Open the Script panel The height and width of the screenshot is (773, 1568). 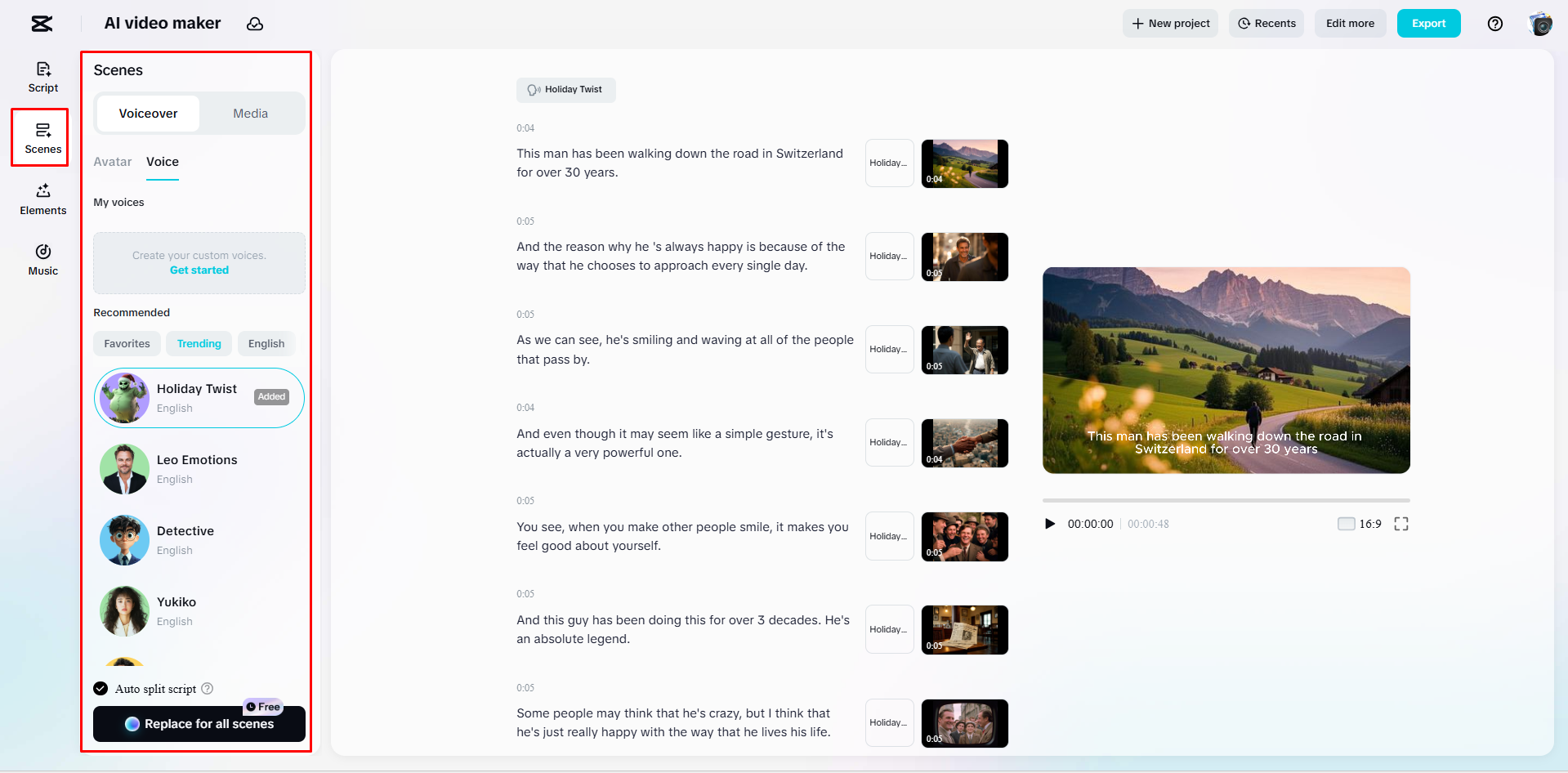43,78
